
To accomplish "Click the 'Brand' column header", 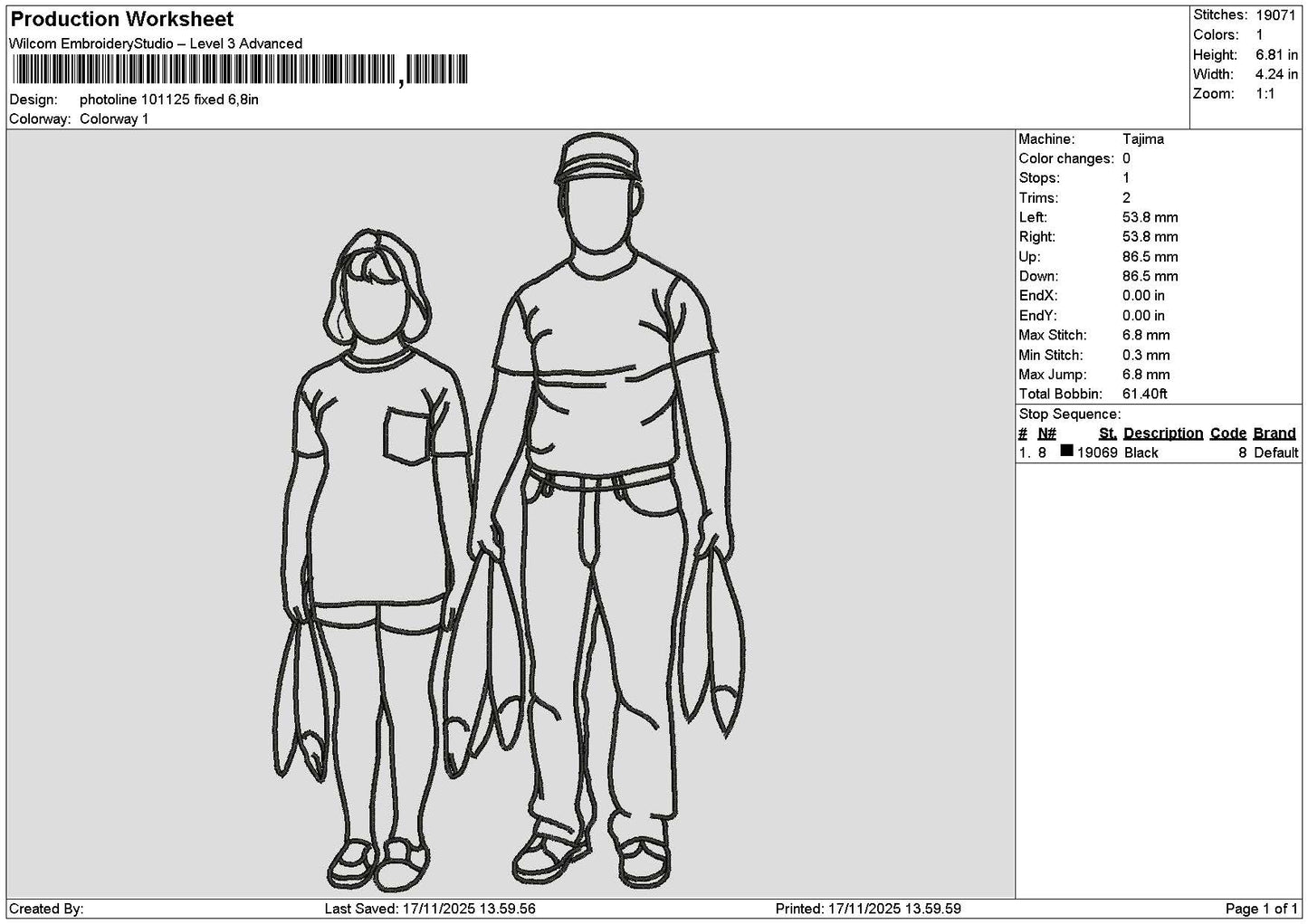I will point(1275,433).
